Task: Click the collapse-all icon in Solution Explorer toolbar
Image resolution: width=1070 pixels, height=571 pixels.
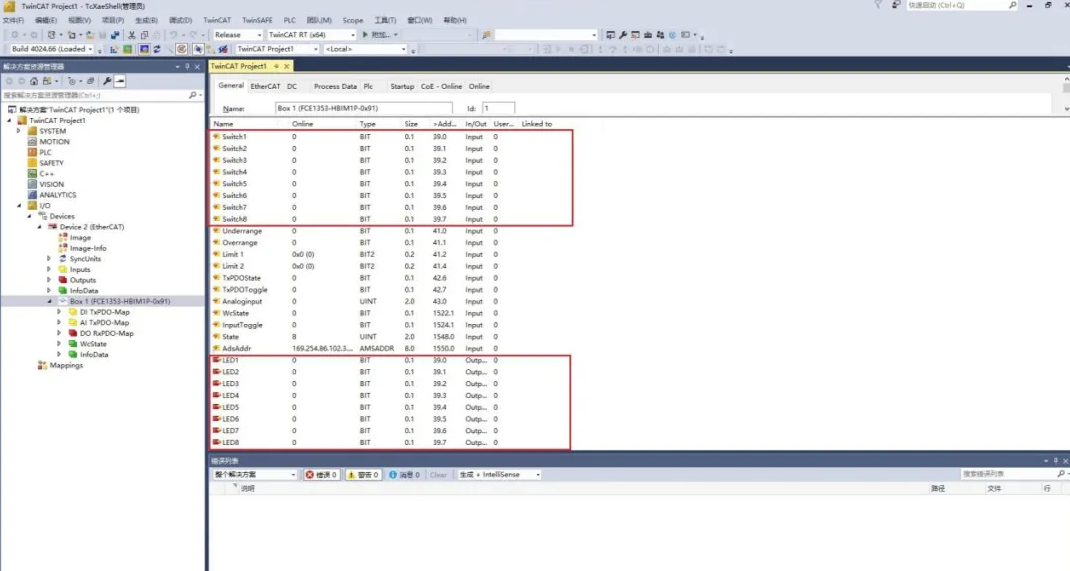Action: point(90,81)
